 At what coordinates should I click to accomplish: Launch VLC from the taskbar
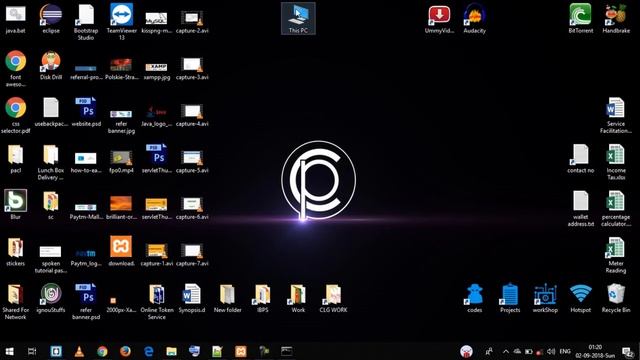[79, 351]
